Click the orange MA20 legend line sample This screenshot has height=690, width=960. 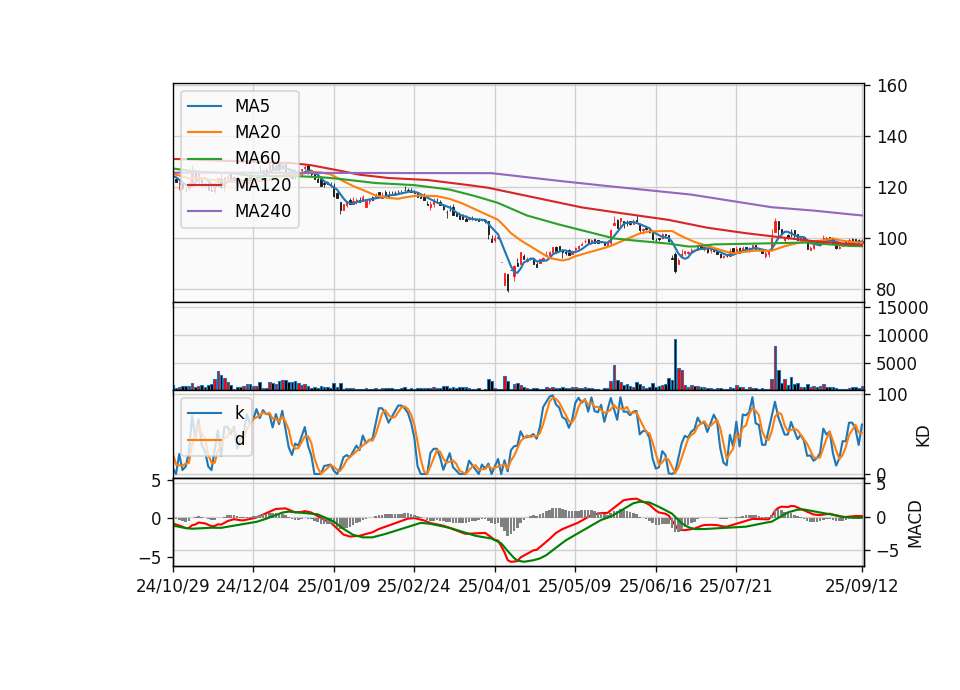point(204,132)
